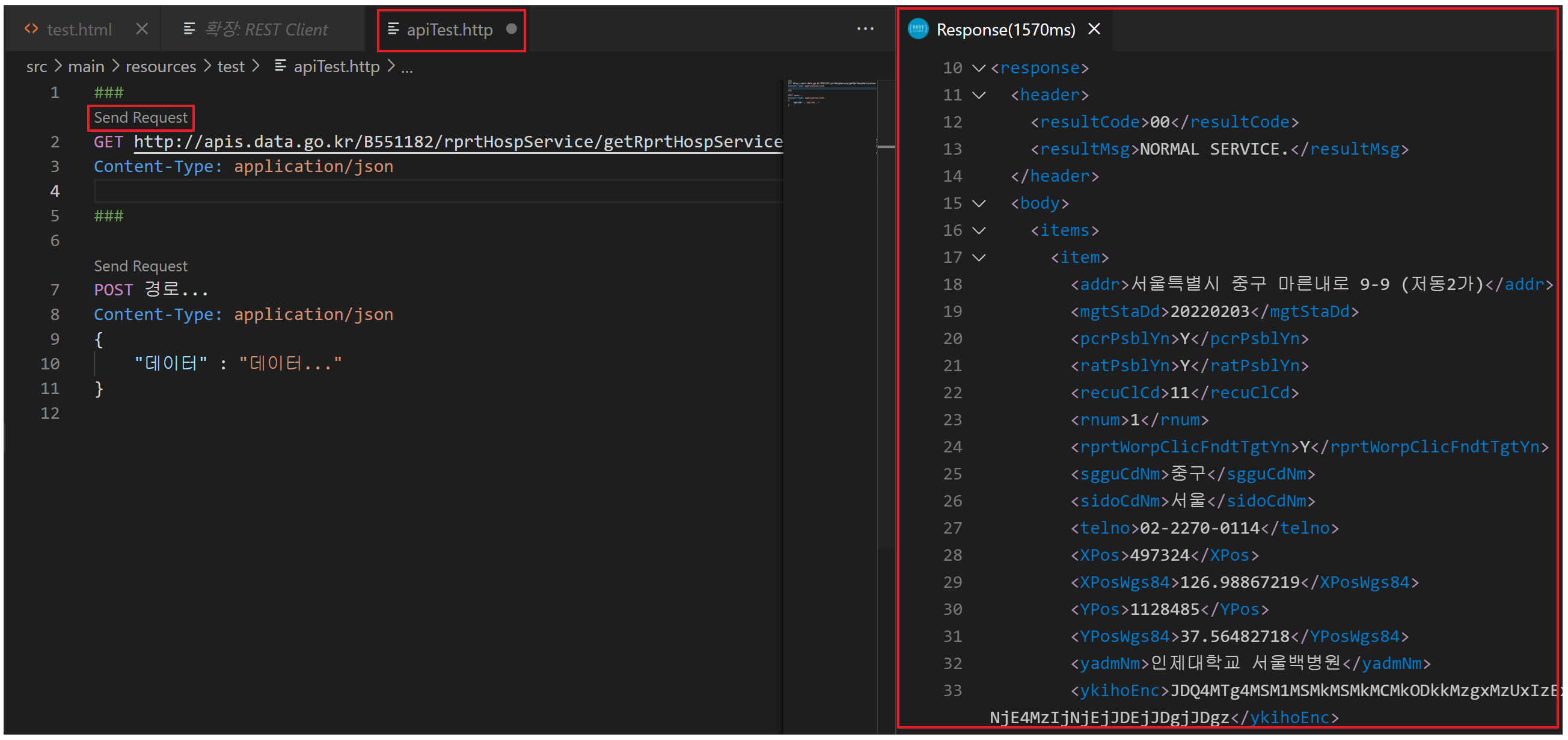Image resolution: width=1568 pixels, height=740 pixels.
Task: Click the REST Client logo in the Response panel
Action: click(x=918, y=29)
